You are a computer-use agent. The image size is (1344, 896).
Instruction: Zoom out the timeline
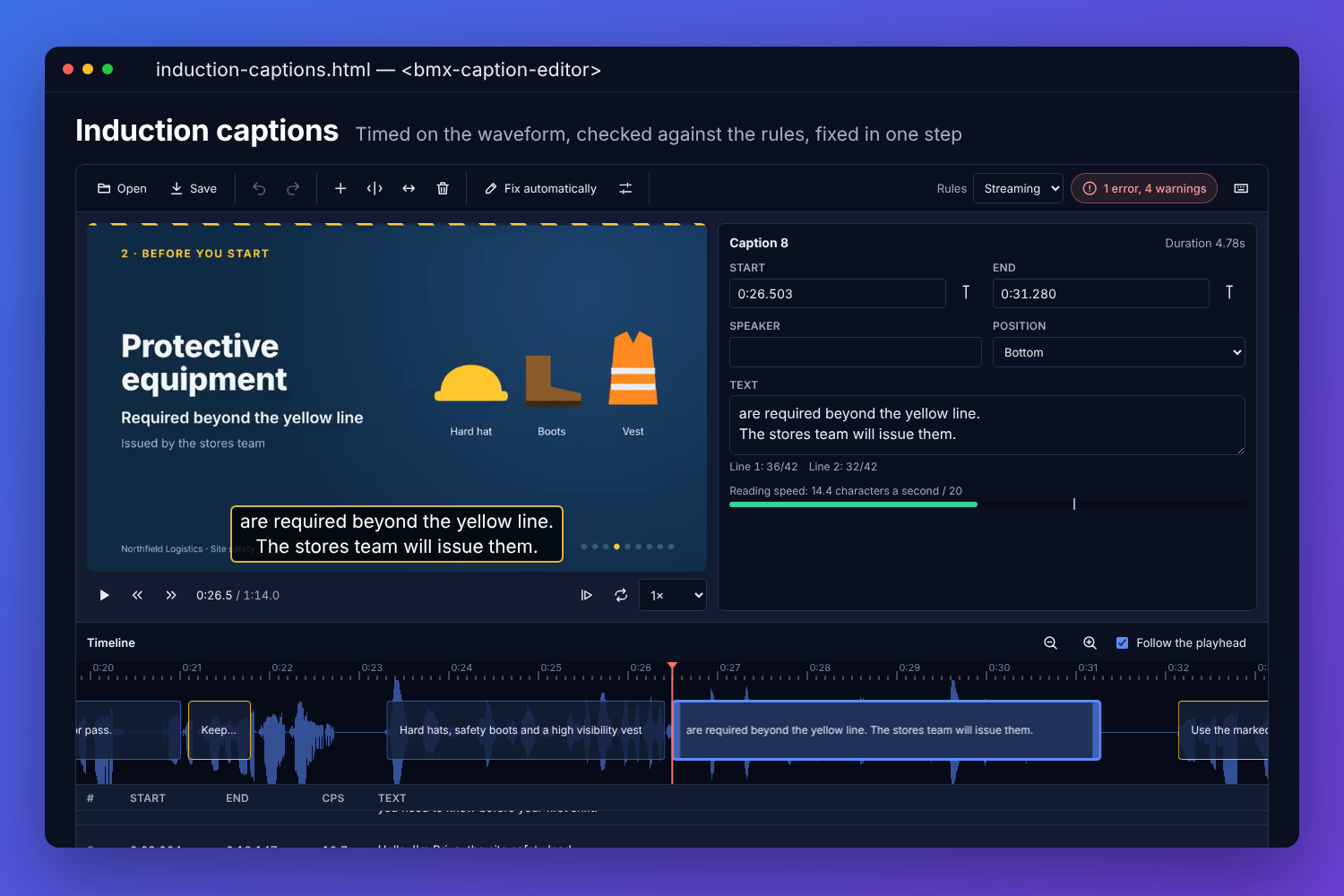click(x=1051, y=642)
